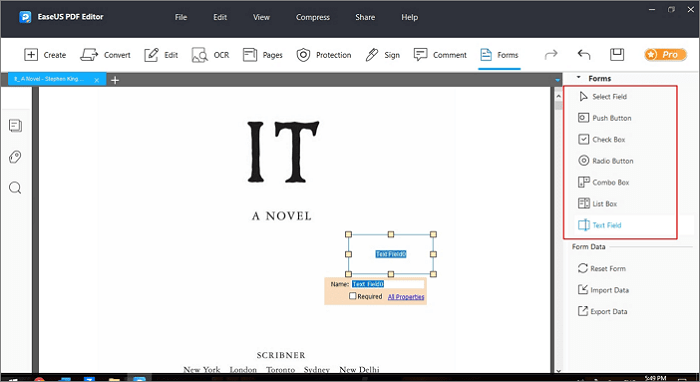
Task: Select the Text Field form tool
Action: click(600, 225)
